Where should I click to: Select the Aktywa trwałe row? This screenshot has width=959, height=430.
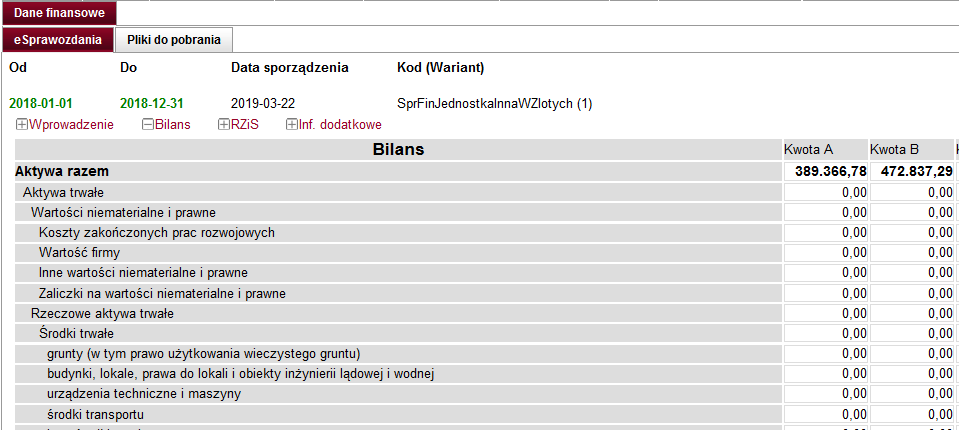64,192
